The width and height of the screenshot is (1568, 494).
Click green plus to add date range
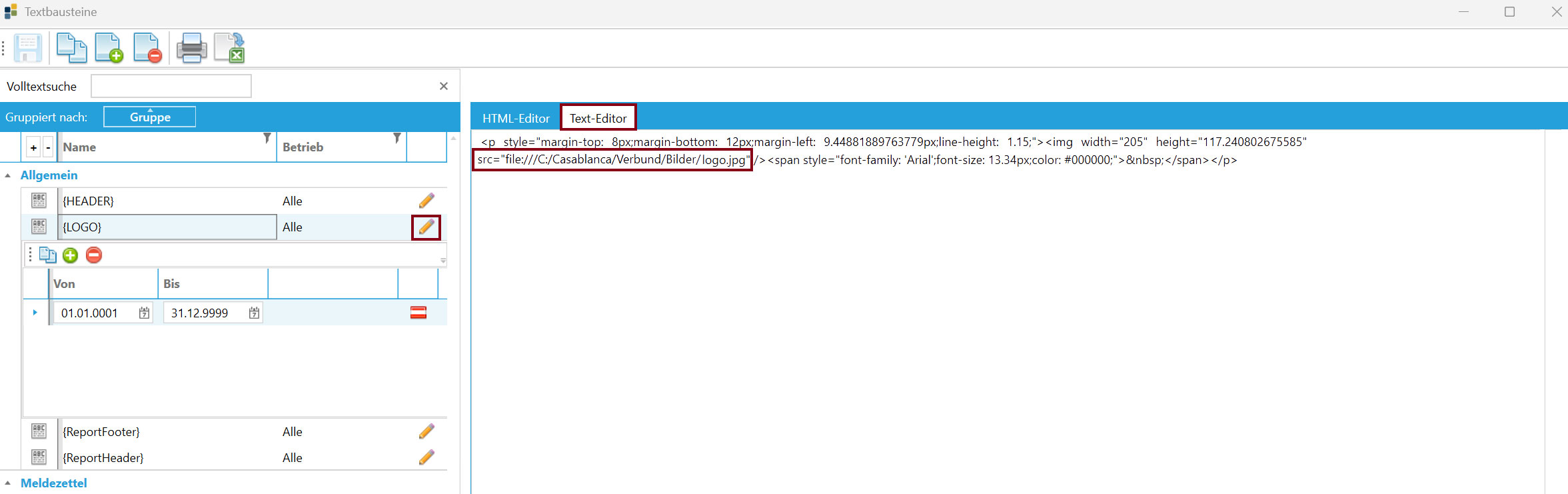70,255
